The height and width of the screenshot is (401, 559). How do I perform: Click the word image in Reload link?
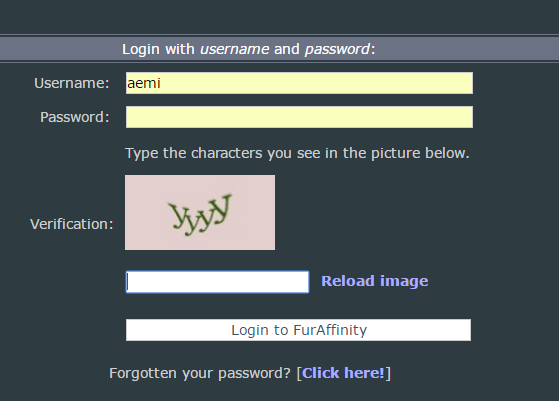(x=404, y=282)
